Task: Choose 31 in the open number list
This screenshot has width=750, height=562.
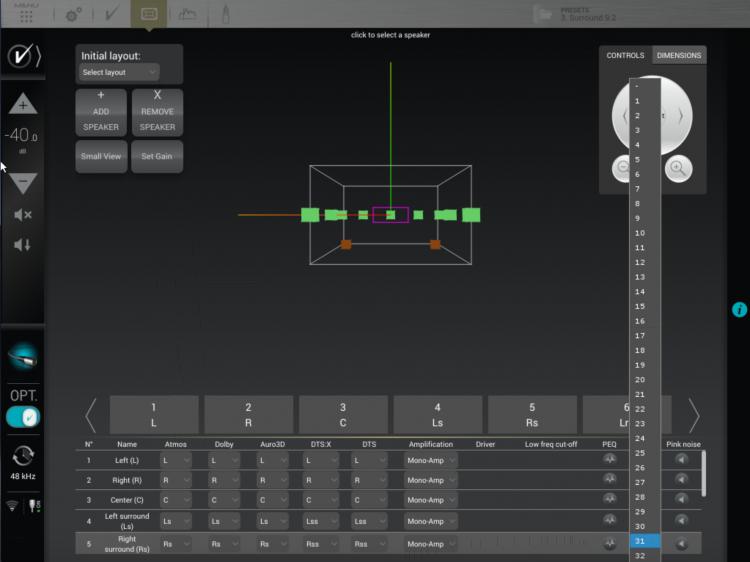Action: (644, 541)
